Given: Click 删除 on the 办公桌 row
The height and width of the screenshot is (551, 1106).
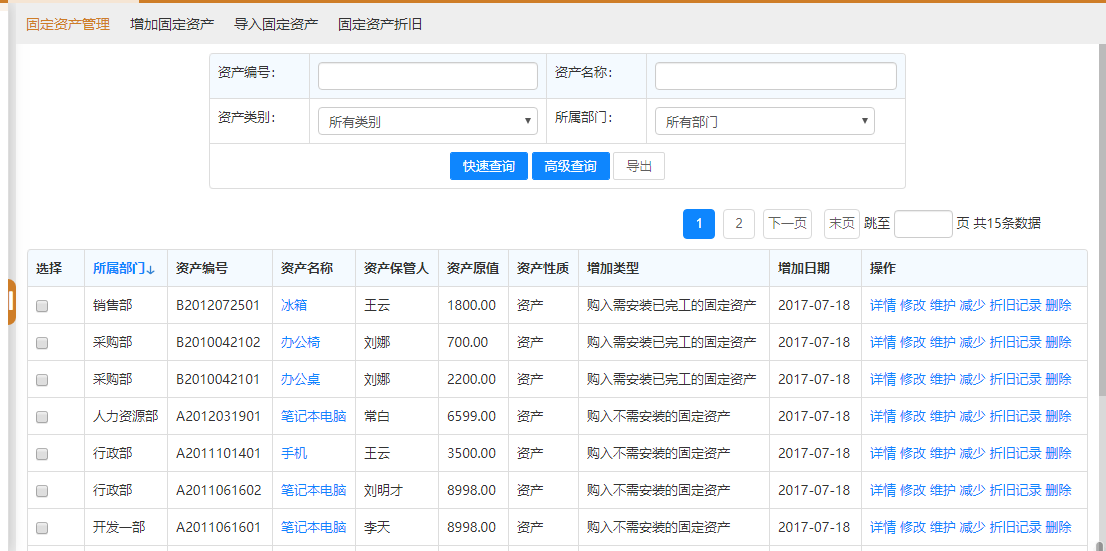Looking at the screenshot, I should tap(1058, 379).
